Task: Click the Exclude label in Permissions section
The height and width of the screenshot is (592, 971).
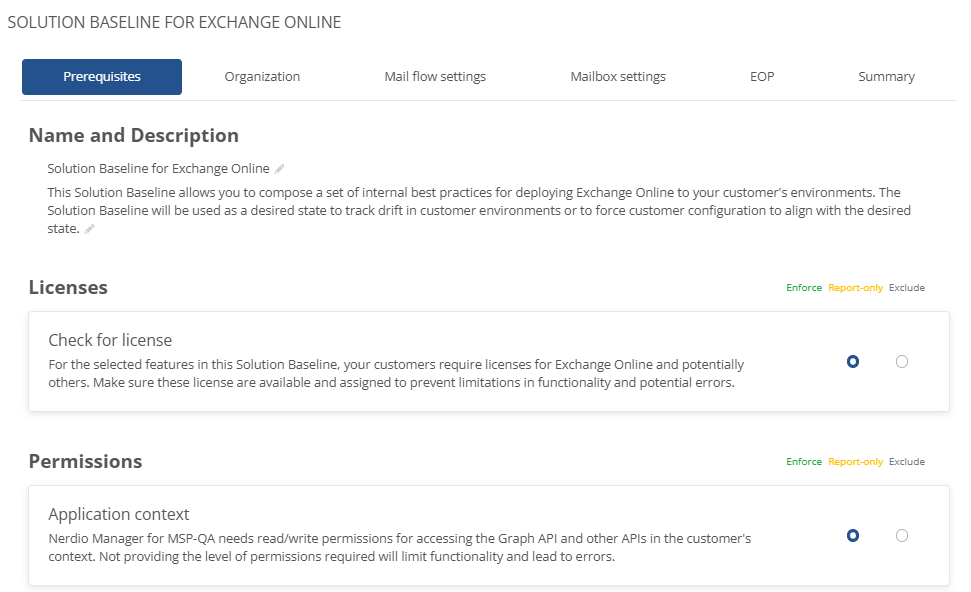Action: click(x=907, y=462)
